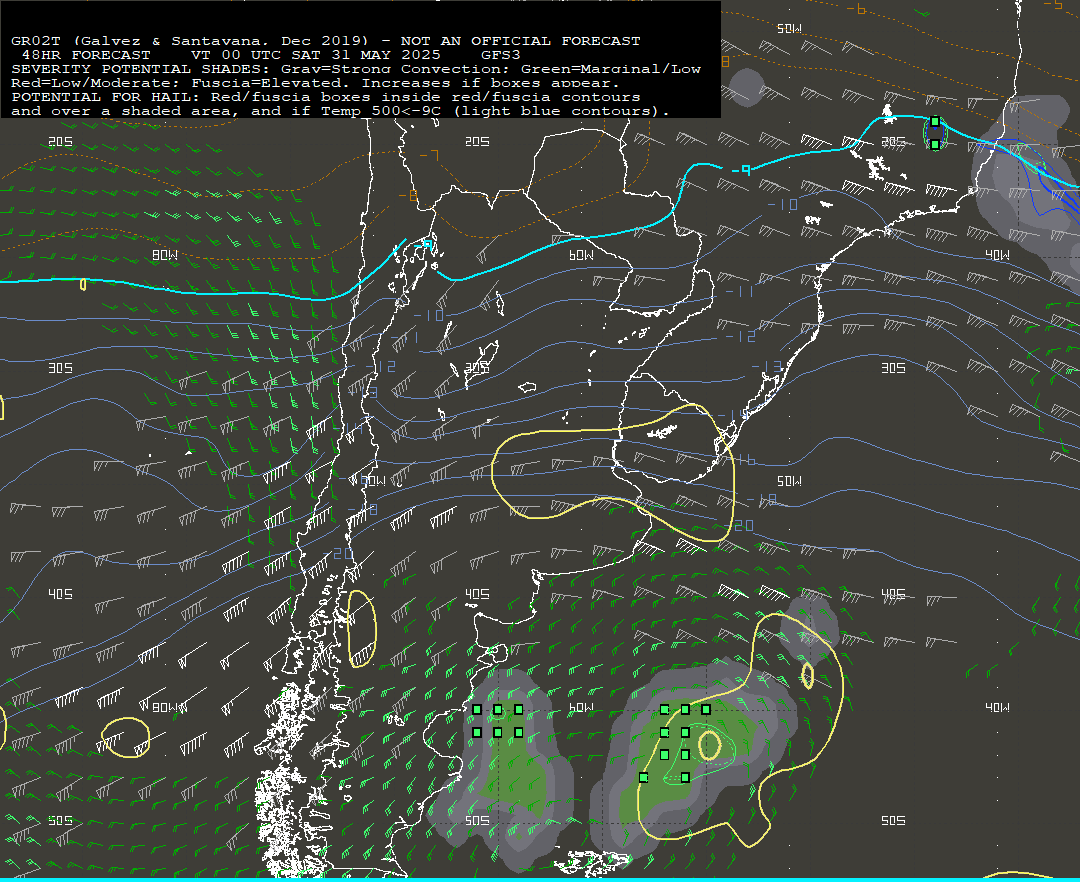Image resolution: width=1080 pixels, height=882 pixels.
Task: Click 'SEVERITY POTENTIAL SHADES:' legend heading
Action: [141, 69]
